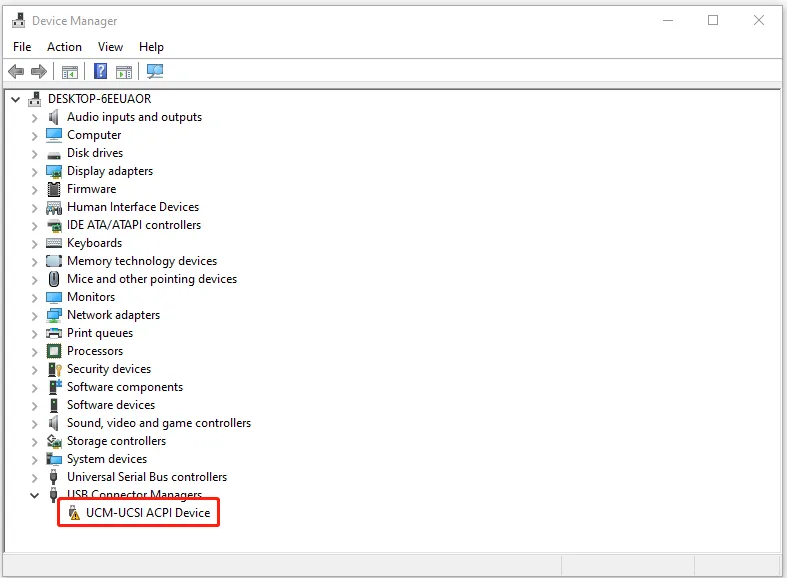Click the Display adapters category icon
The width and height of the screenshot is (787, 578).
[x=54, y=172]
